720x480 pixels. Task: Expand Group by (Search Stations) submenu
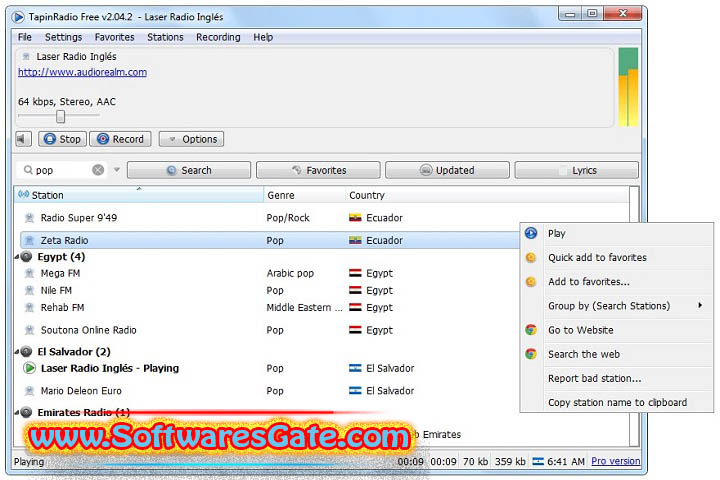pyautogui.click(x=617, y=306)
